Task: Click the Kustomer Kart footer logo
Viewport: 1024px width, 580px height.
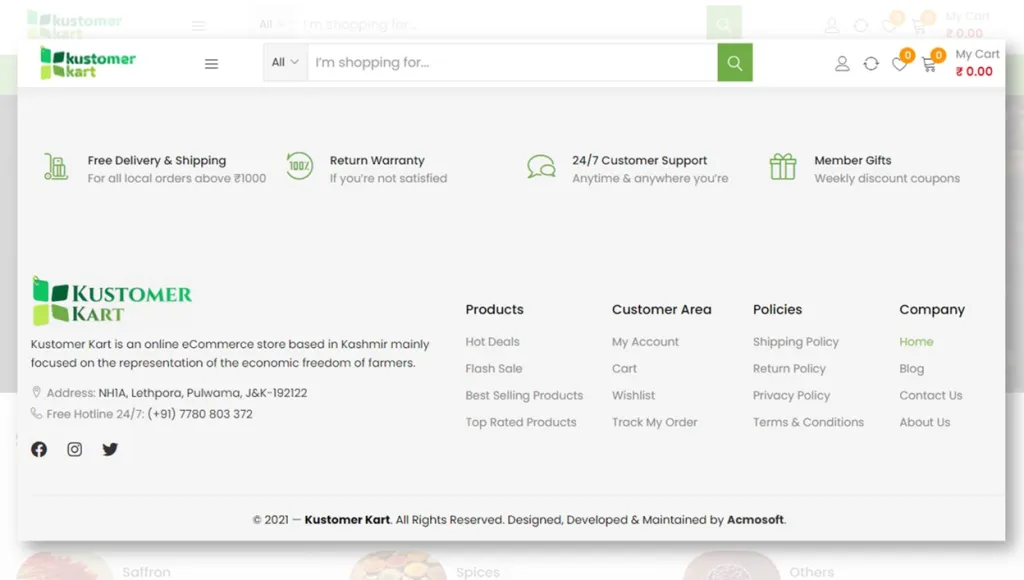Action: point(112,300)
